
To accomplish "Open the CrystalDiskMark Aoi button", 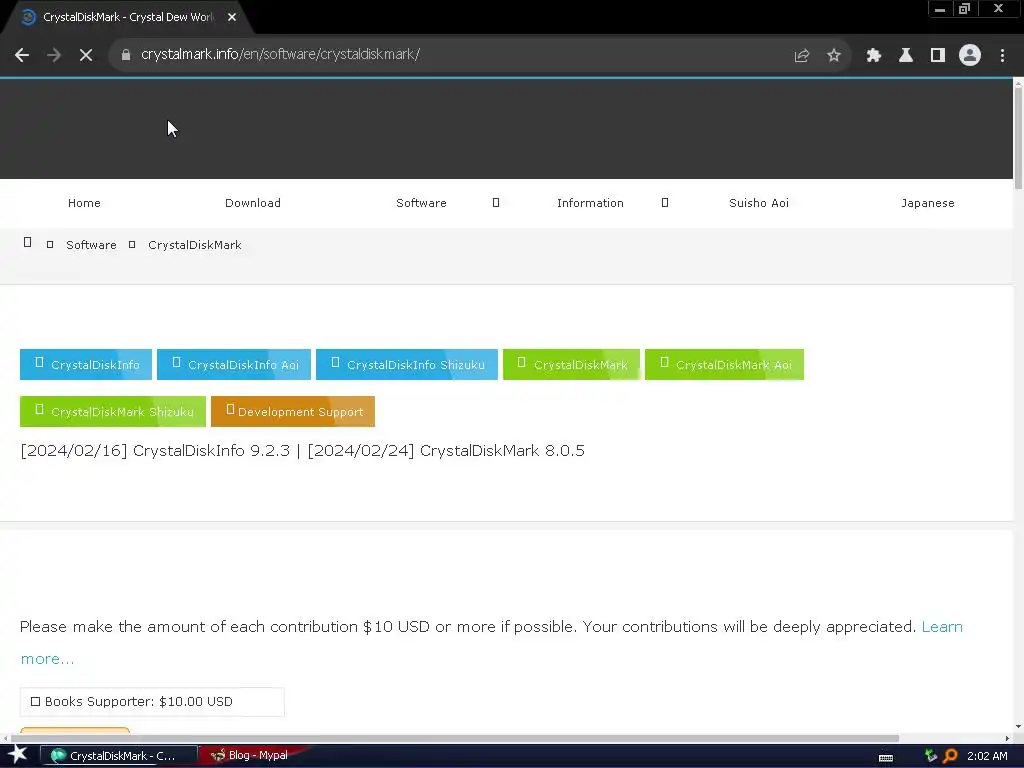I will click(724, 364).
